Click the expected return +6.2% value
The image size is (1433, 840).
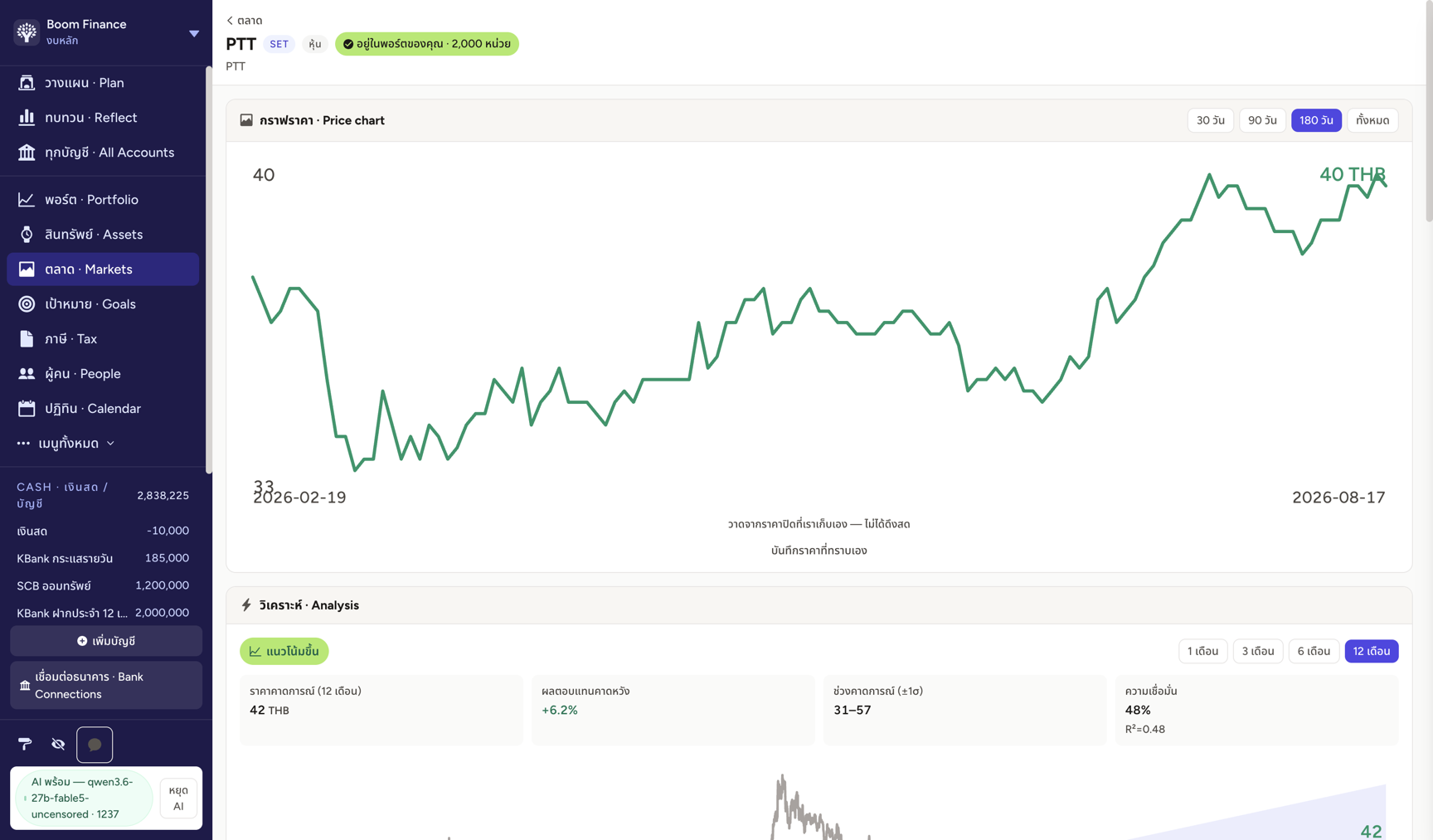click(x=560, y=710)
